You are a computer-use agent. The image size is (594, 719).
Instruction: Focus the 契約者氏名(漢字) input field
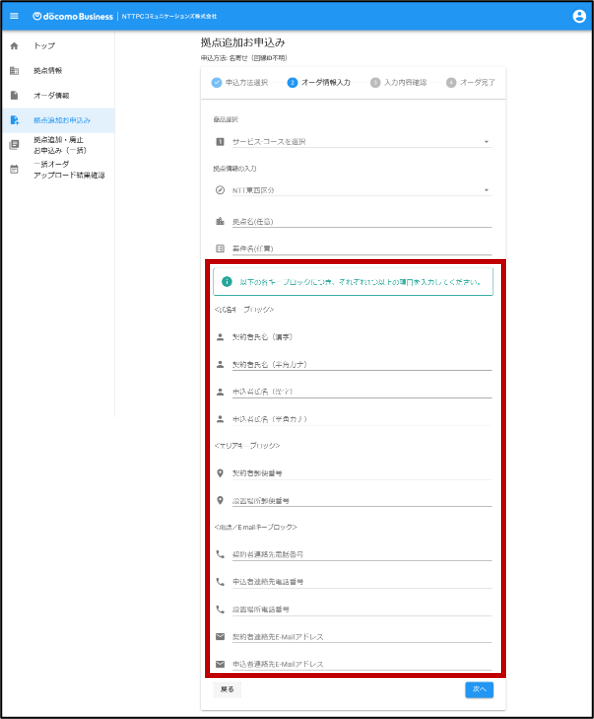pos(361,337)
